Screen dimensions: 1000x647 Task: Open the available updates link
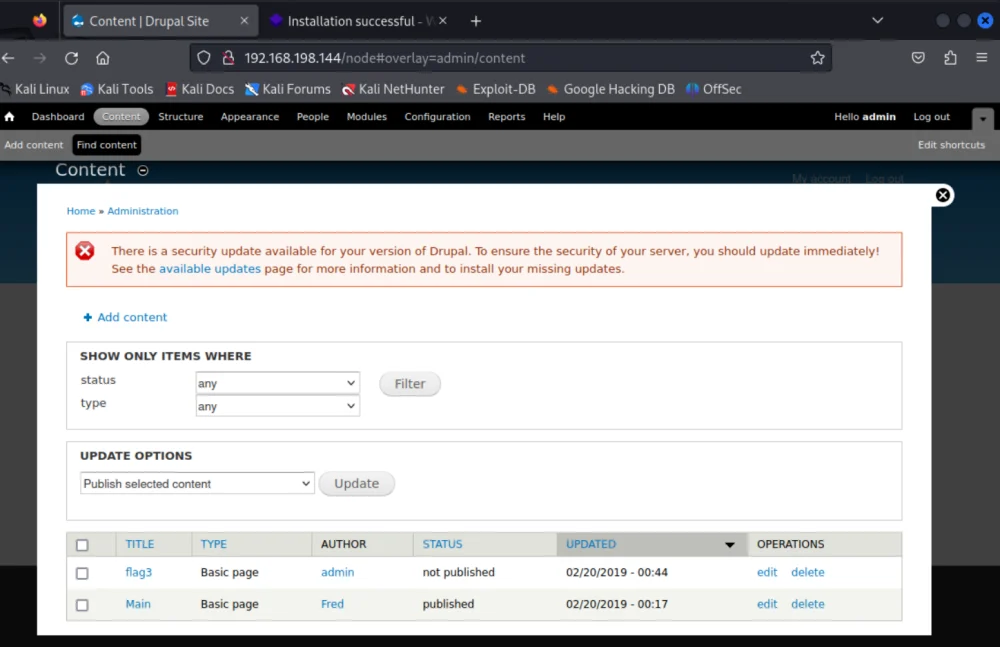pyautogui.click(x=210, y=269)
